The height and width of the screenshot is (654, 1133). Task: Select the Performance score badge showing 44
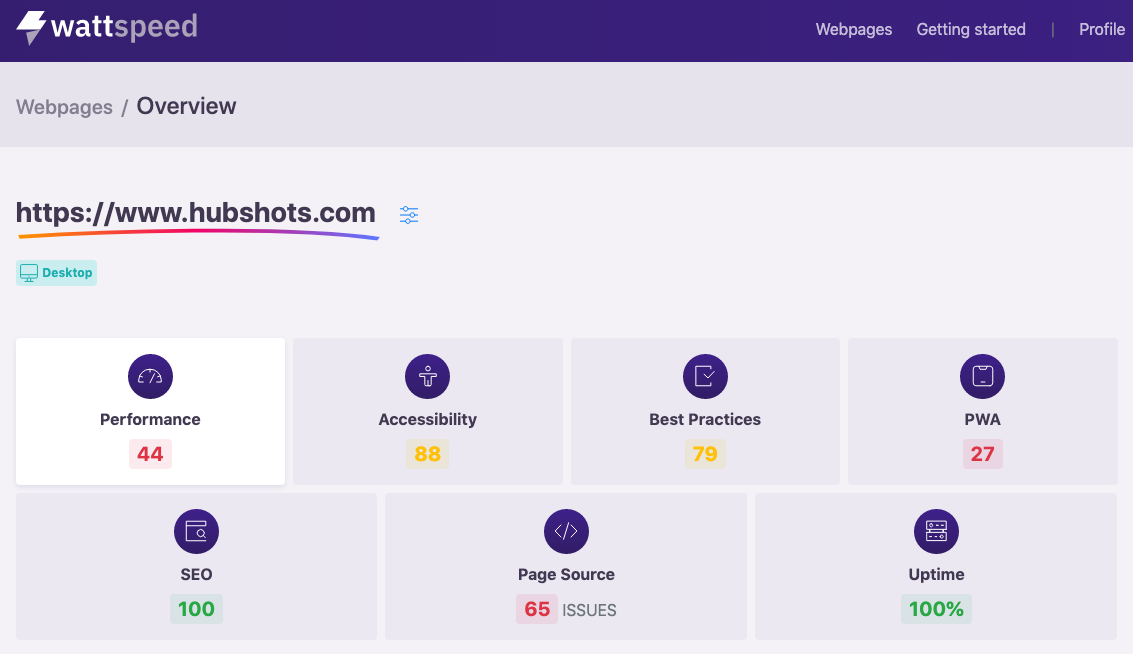[x=150, y=453]
